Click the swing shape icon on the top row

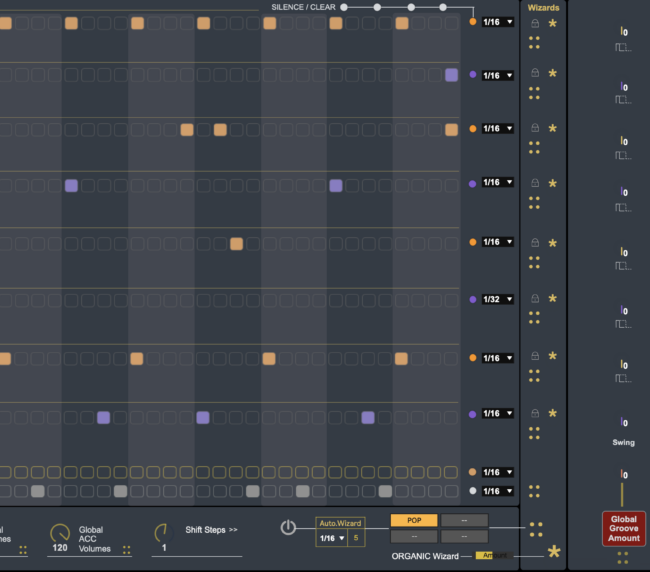623,48
